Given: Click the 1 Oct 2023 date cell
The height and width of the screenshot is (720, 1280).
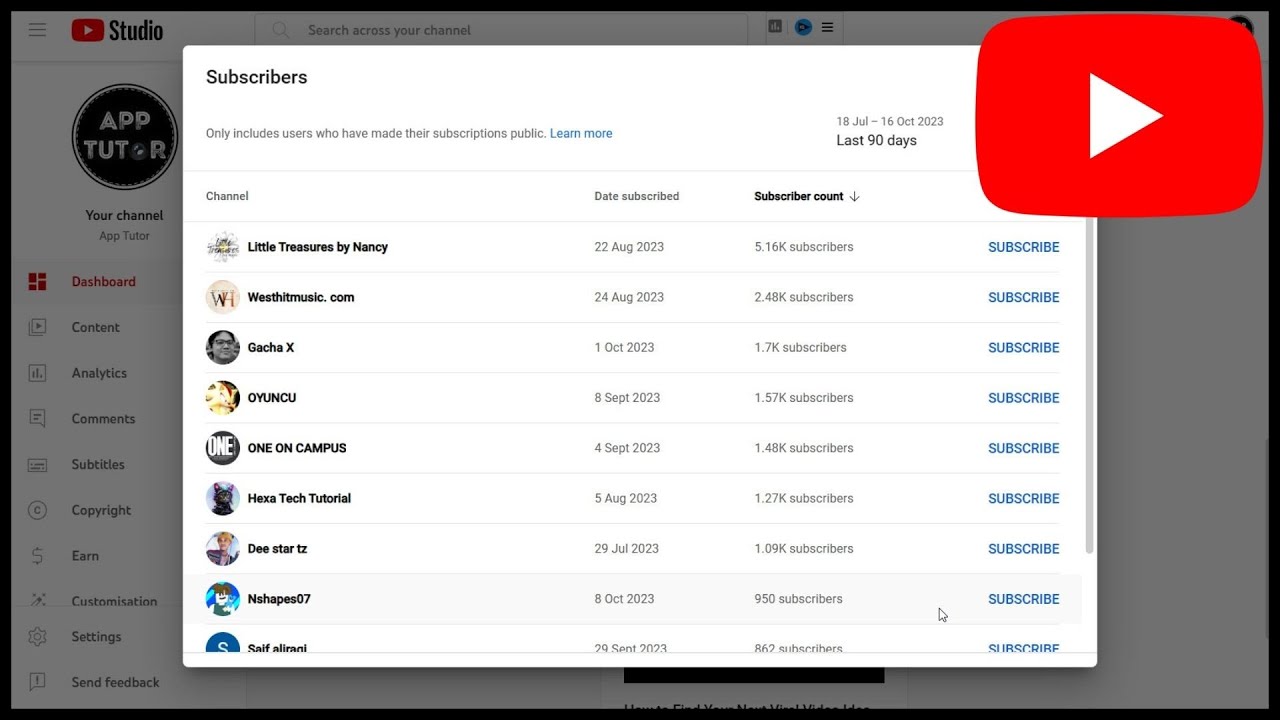Looking at the screenshot, I should [624, 347].
